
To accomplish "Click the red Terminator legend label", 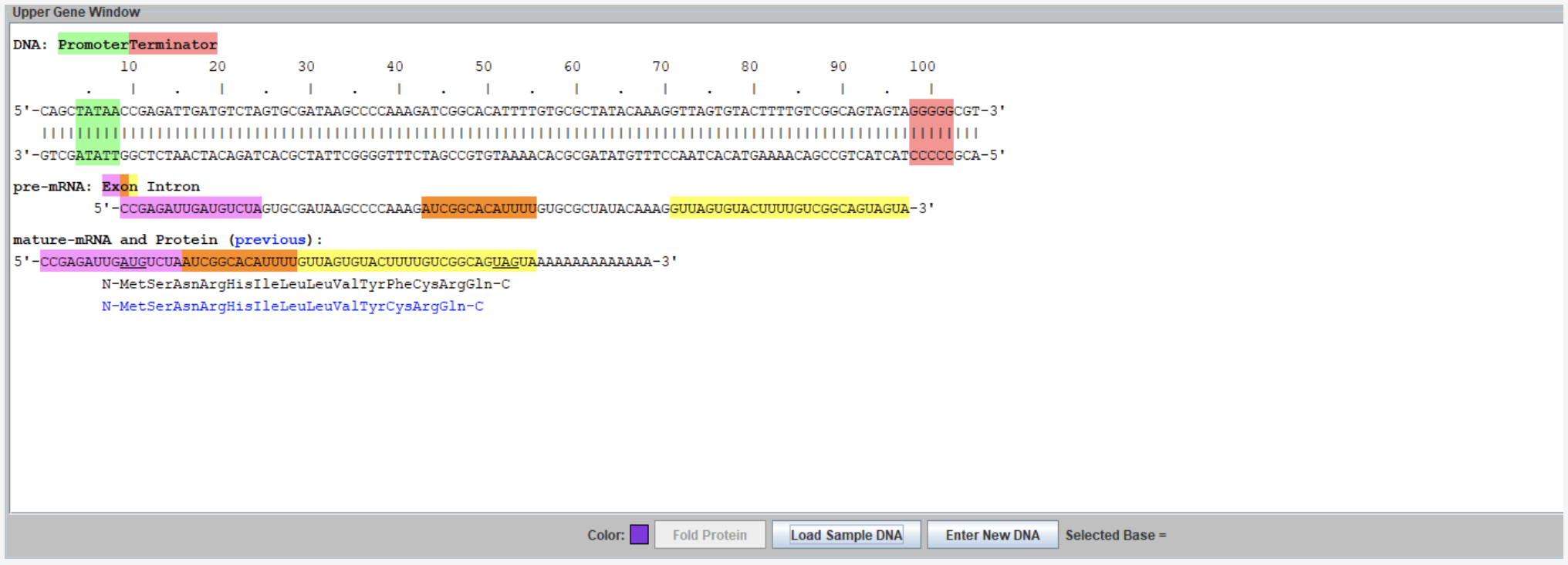I will tap(173, 45).
